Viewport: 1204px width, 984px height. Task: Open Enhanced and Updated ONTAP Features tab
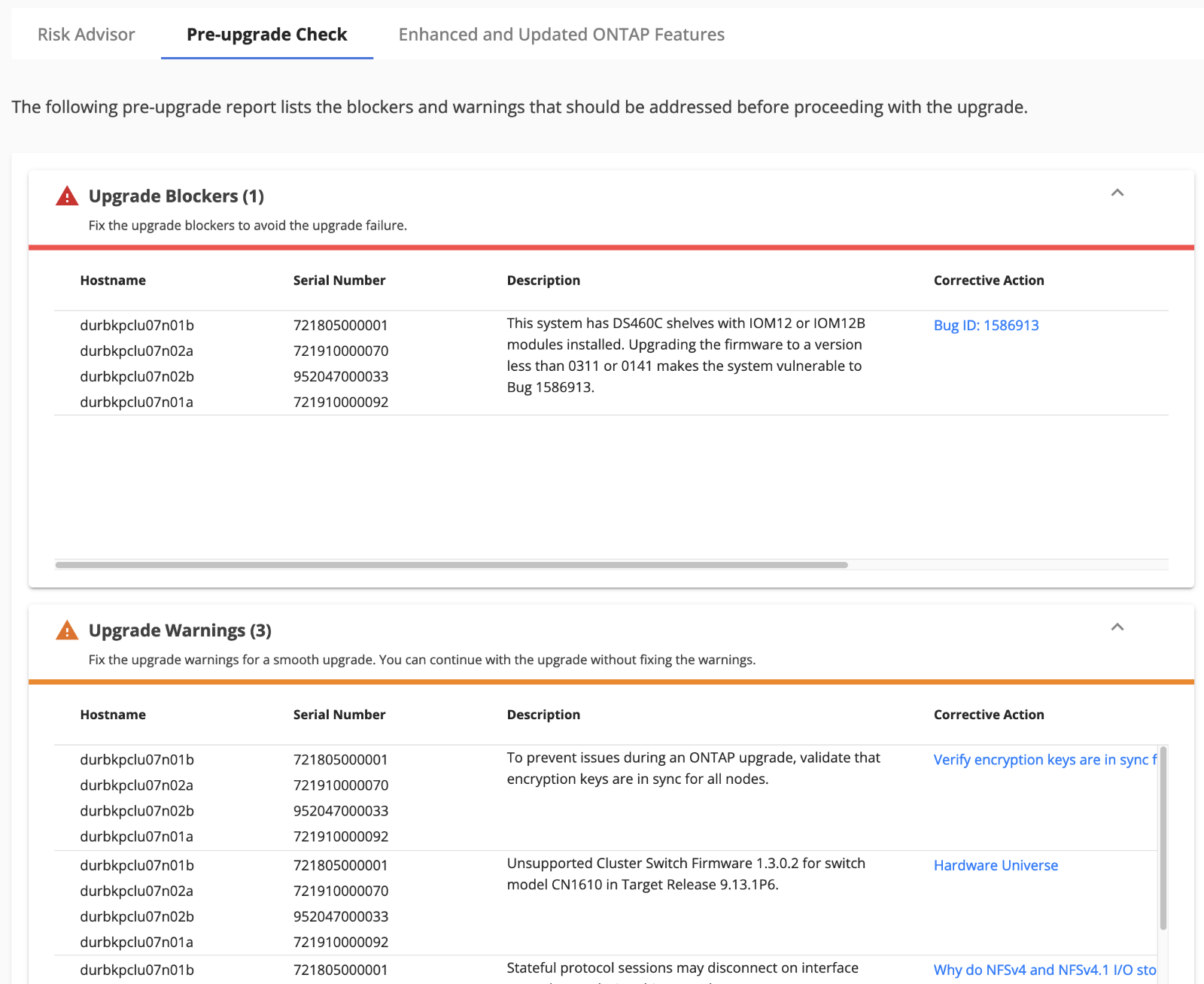pyautogui.click(x=561, y=35)
